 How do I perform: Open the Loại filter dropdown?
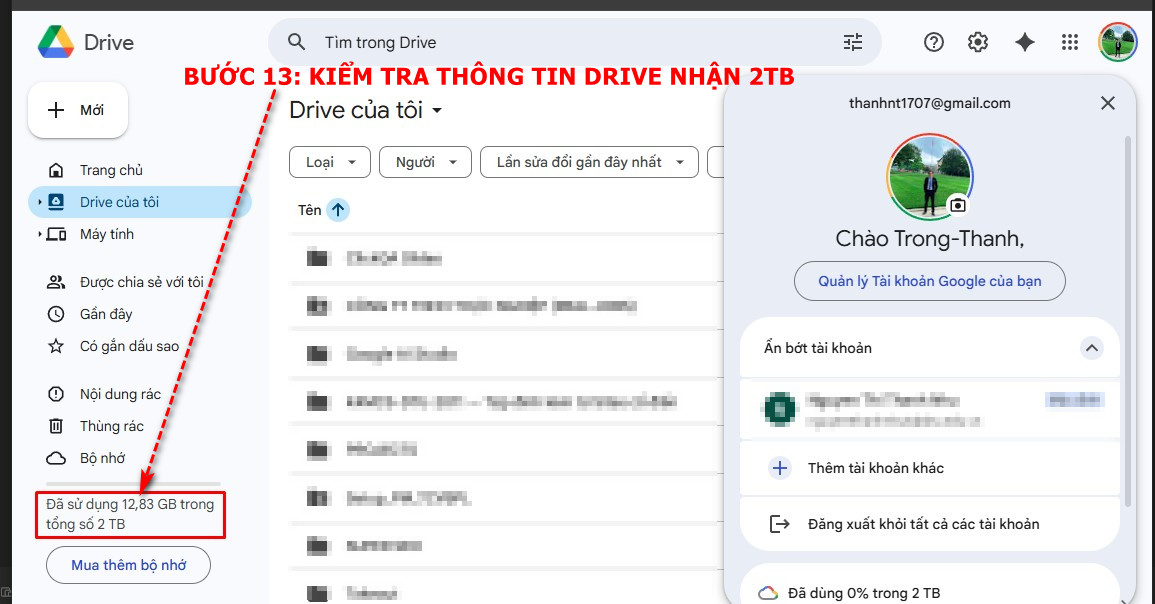[x=329, y=162]
